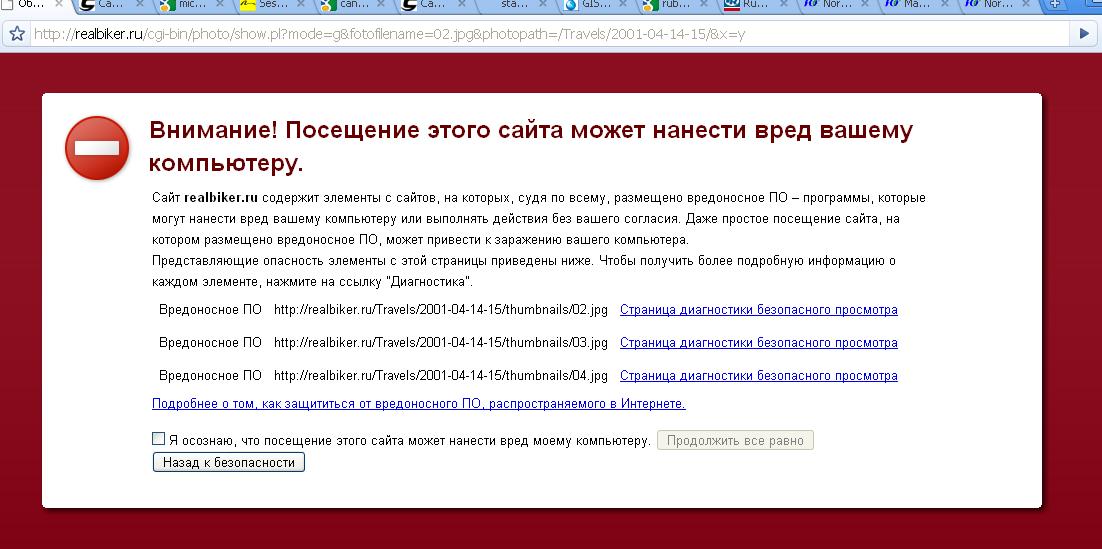This screenshot has width=1102, height=549.
Task: Click 'Продолжить все равно' button
Action: (735, 440)
